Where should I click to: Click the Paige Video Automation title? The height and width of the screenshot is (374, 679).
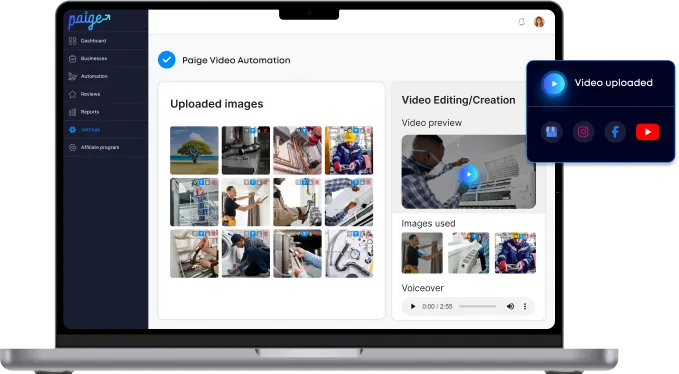pos(236,60)
